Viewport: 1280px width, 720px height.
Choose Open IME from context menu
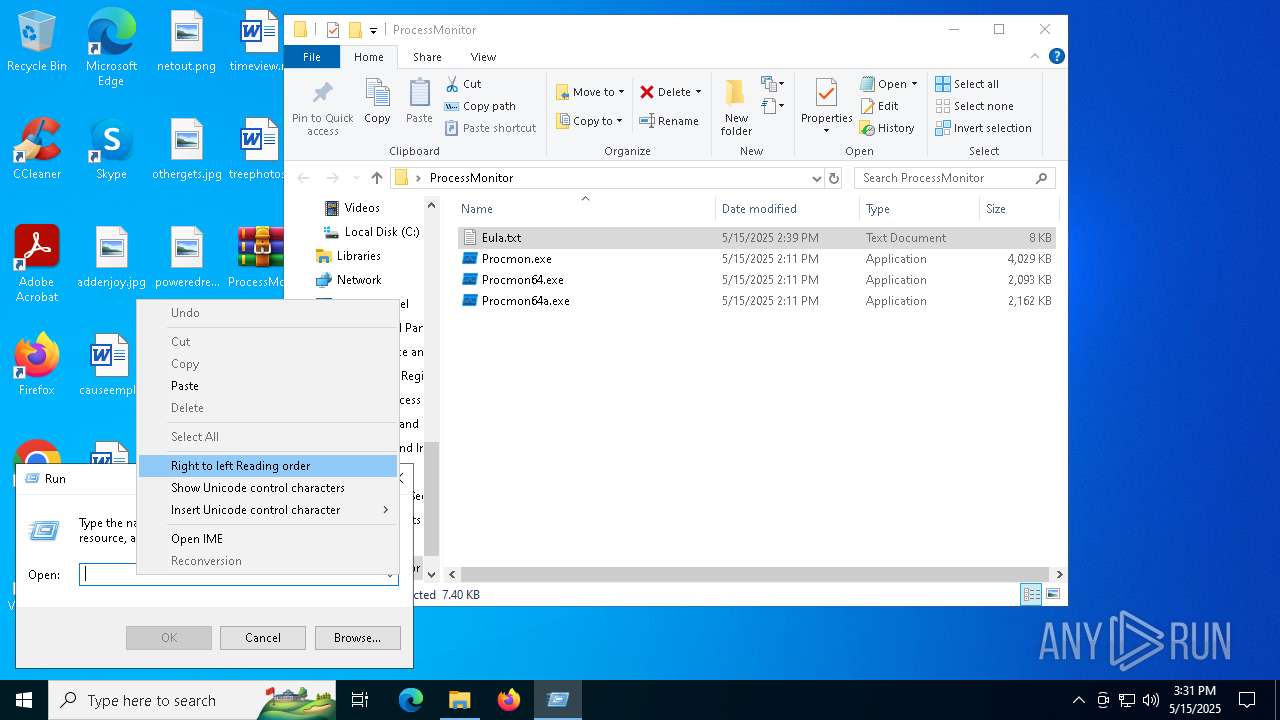267,539
